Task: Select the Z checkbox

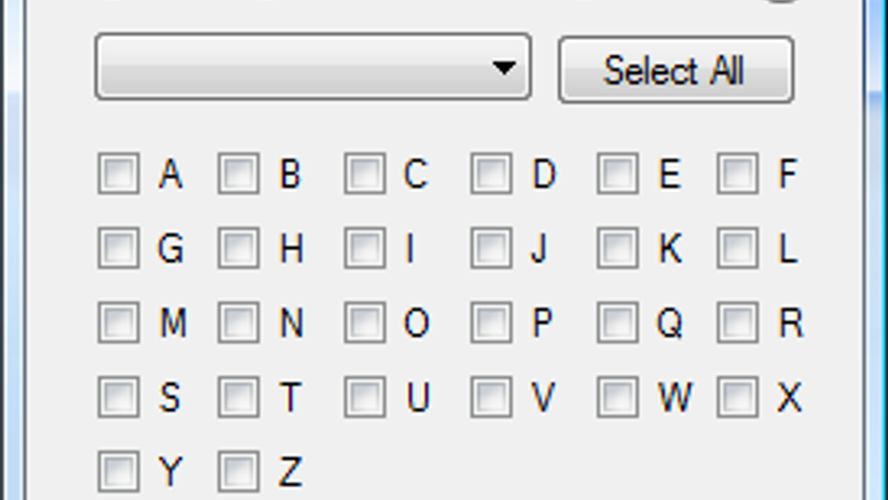Action: [x=238, y=470]
